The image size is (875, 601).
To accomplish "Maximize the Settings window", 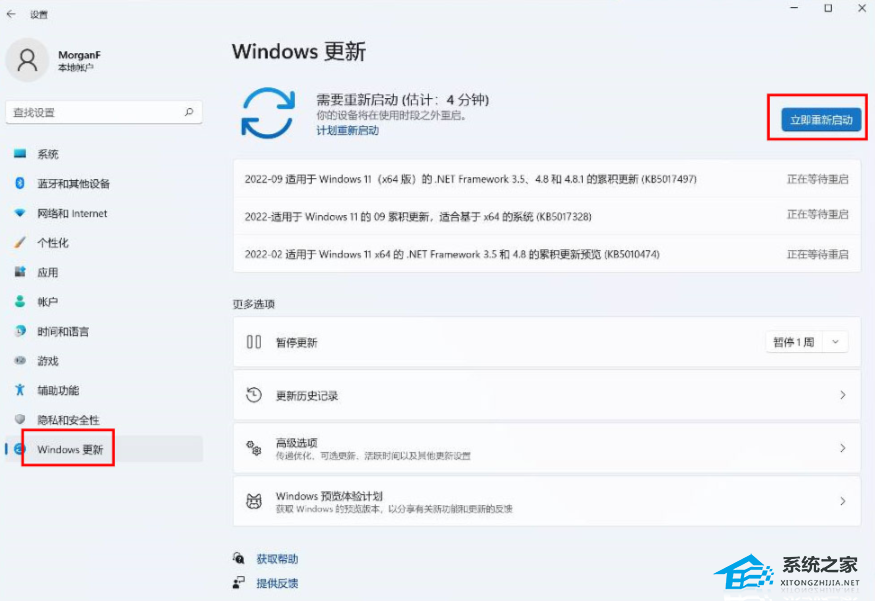I will point(828,8).
